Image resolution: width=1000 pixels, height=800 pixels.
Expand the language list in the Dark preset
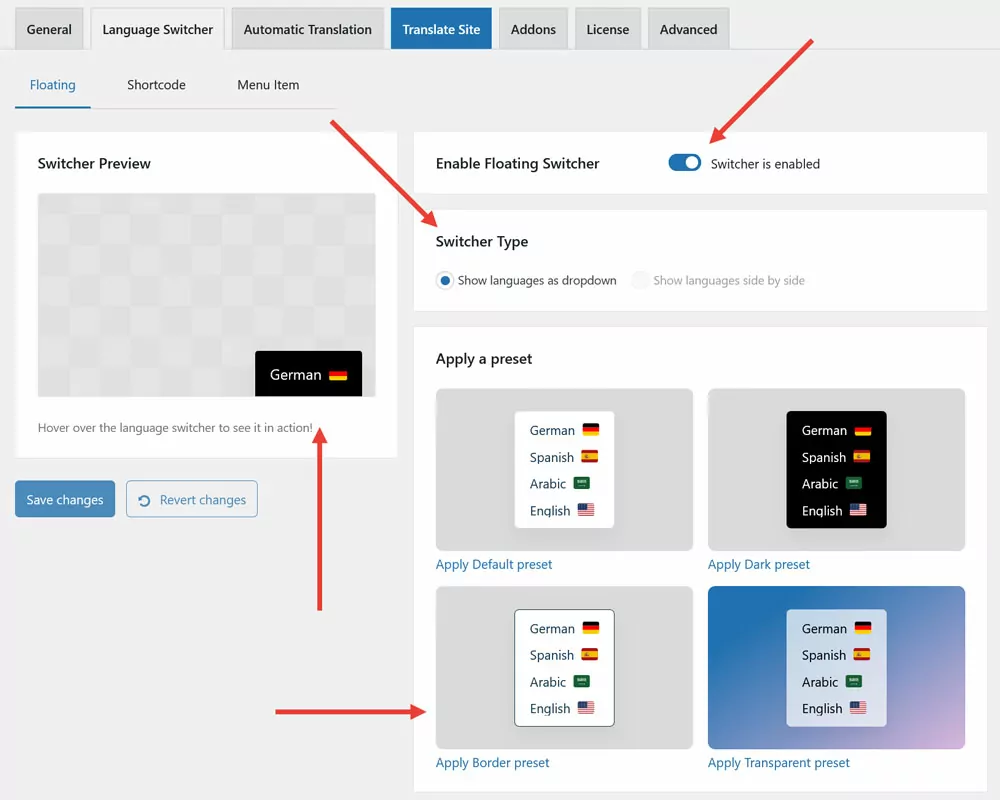(836, 470)
